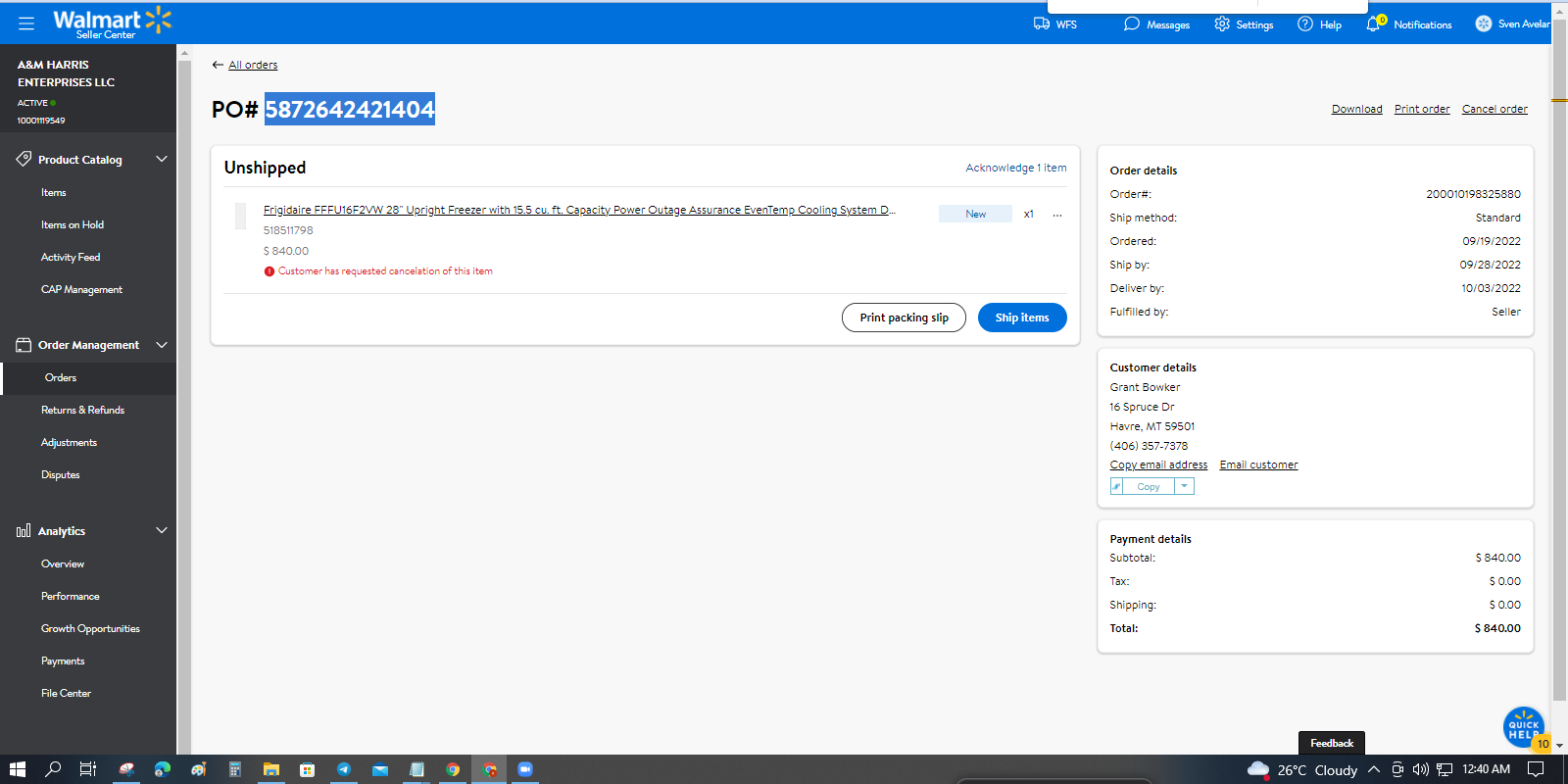Click the 26°C Cloudy weather widget

[x=1302, y=769]
